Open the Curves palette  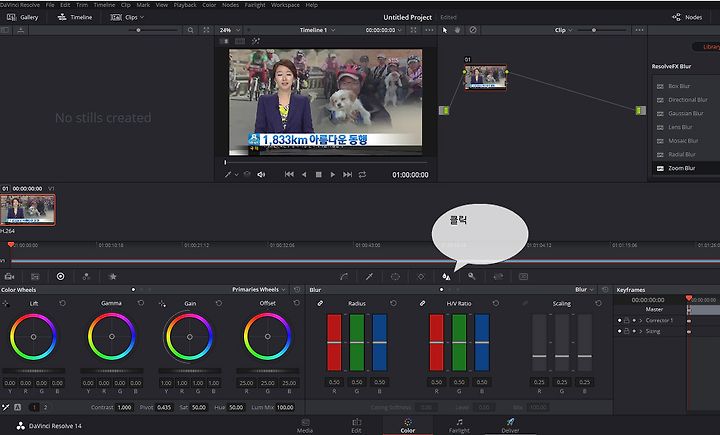point(344,277)
